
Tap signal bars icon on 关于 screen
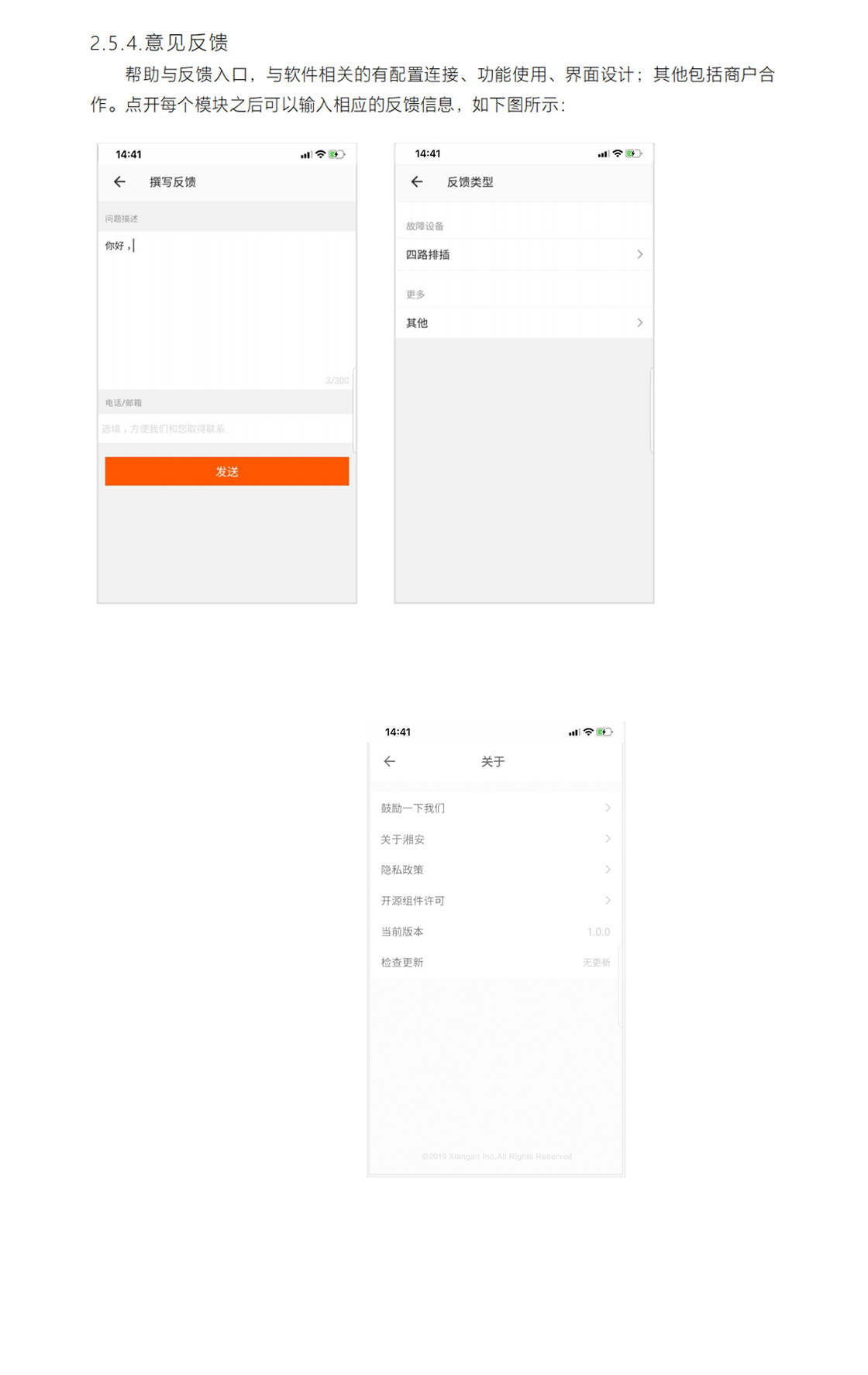[573, 732]
